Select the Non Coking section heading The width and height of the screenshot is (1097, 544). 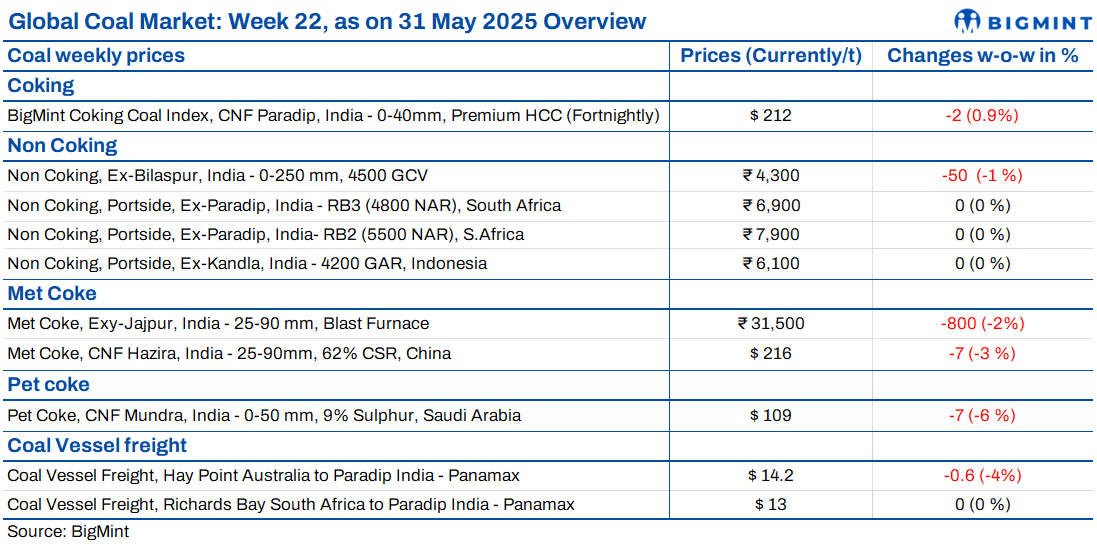pos(62,146)
